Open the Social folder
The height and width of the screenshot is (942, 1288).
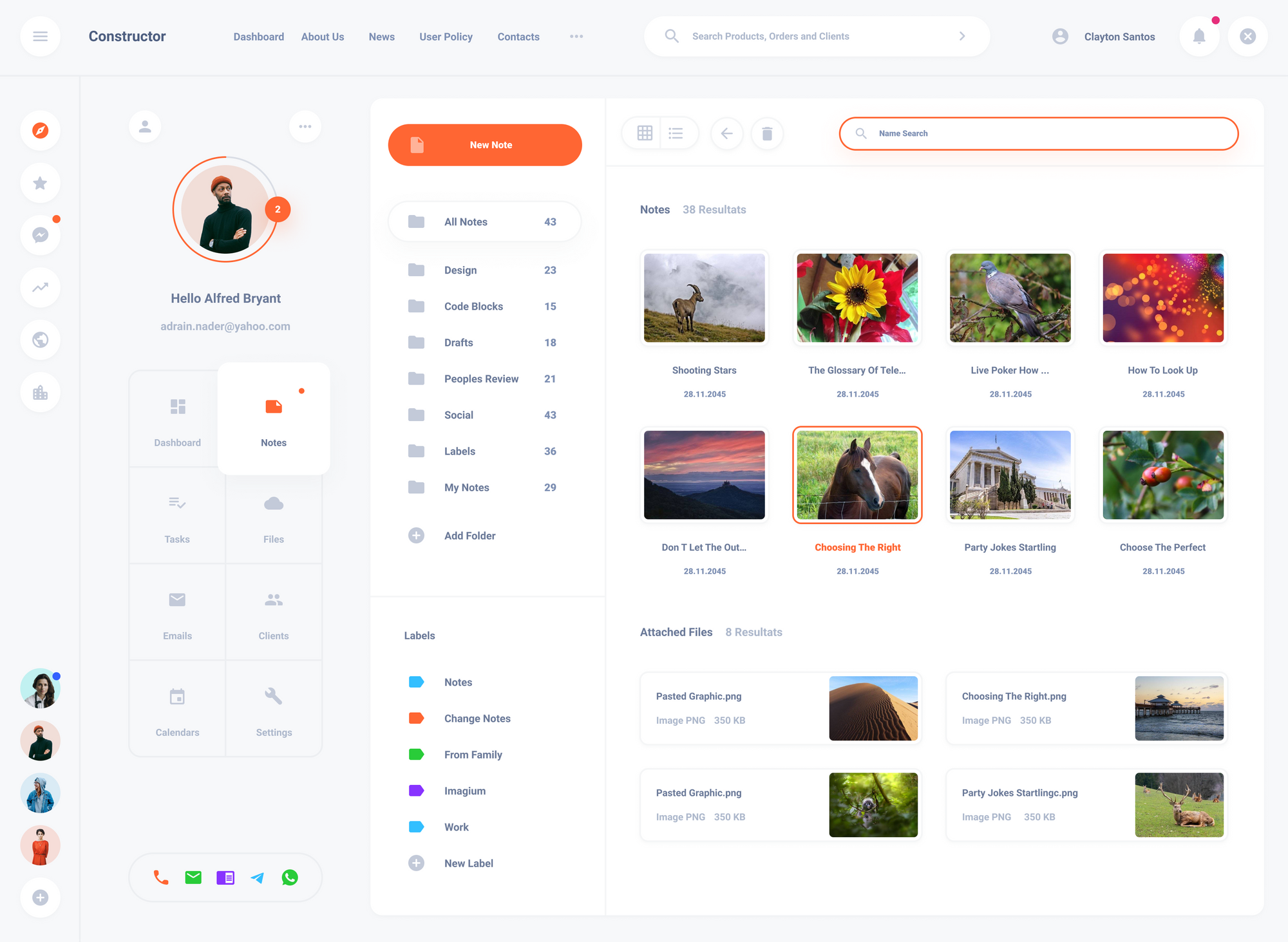click(459, 415)
